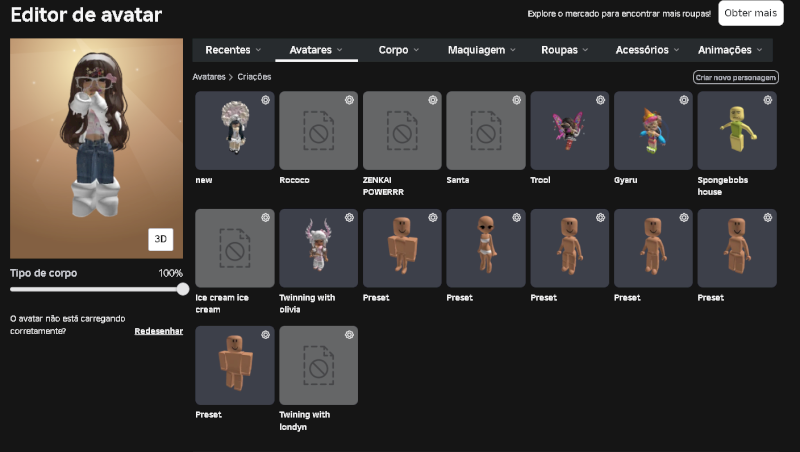Click Criar novo personagem button
The height and width of the screenshot is (452, 800).
736,78
